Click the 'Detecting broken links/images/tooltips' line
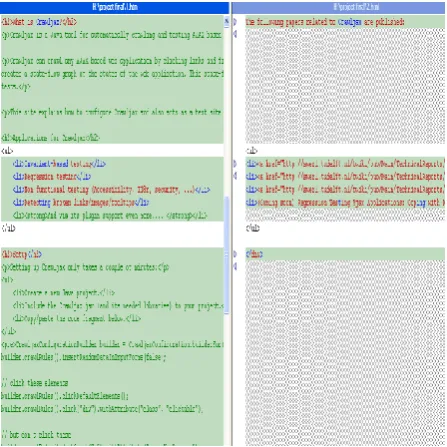 [81, 202]
